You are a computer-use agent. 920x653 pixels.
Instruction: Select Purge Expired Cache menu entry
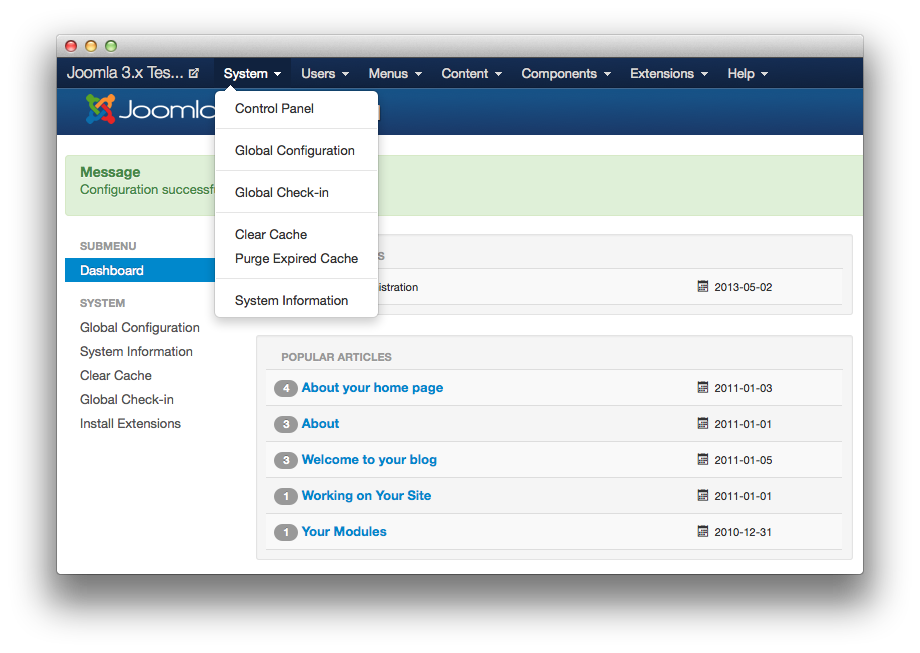tap(296, 259)
